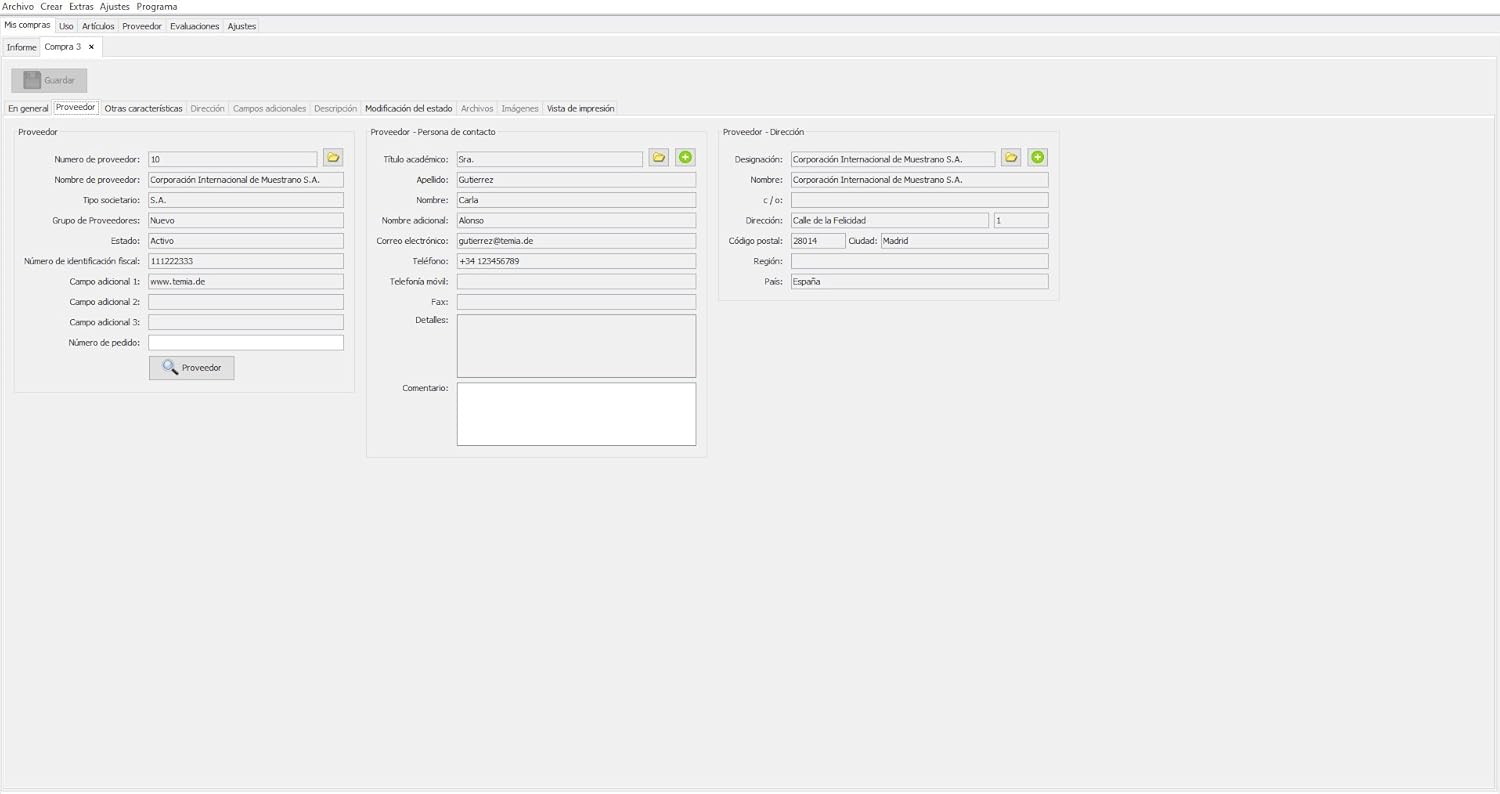Image resolution: width=1500 pixels, height=794 pixels.
Task: Click the Guardar save button
Action: pos(49,80)
